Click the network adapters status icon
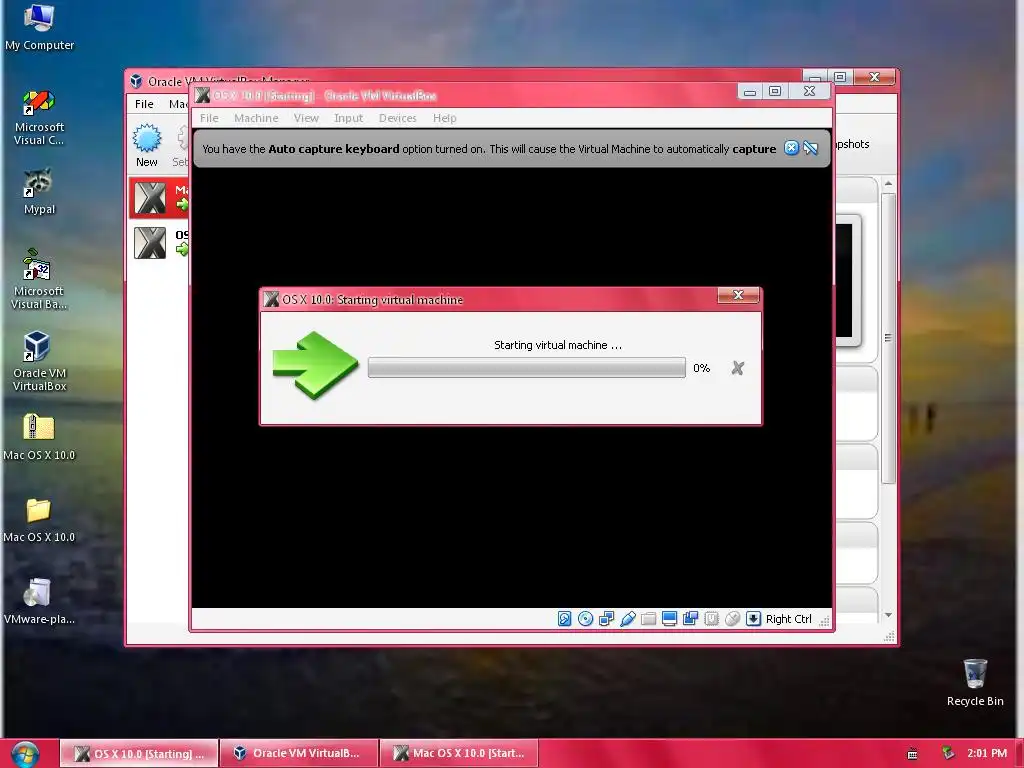This screenshot has width=1024, height=768. tap(607, 618)
